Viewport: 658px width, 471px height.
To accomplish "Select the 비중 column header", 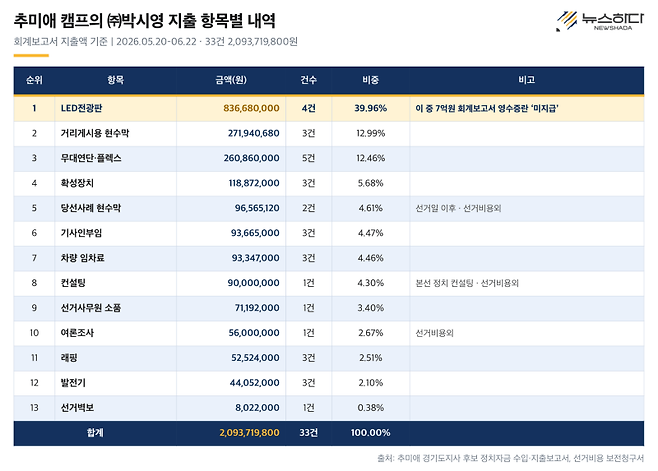I will coord(371,80).
